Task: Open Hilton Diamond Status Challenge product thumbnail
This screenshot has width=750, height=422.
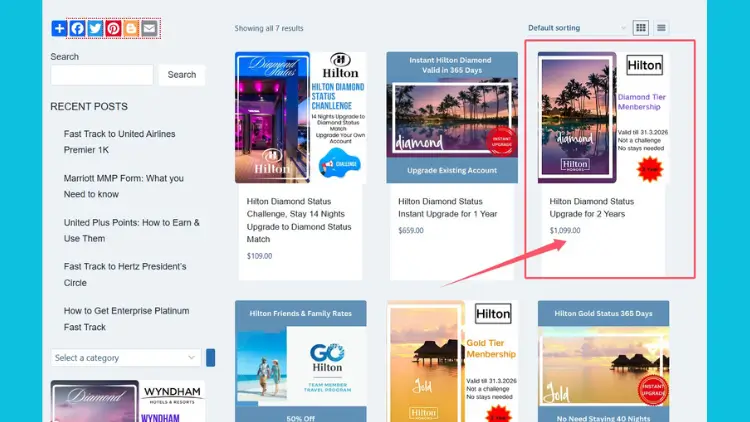Action: coord(300,117)
